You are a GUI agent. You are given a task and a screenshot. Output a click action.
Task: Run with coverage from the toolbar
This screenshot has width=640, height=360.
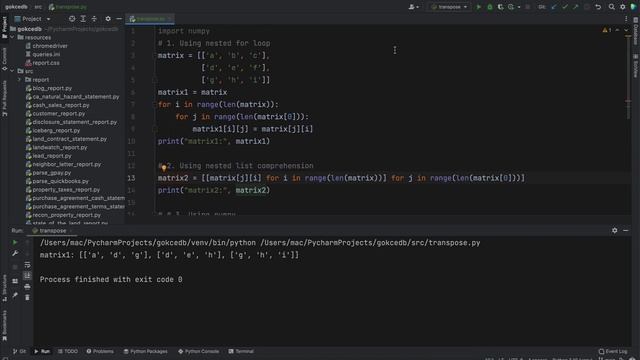tap(500, 7)
